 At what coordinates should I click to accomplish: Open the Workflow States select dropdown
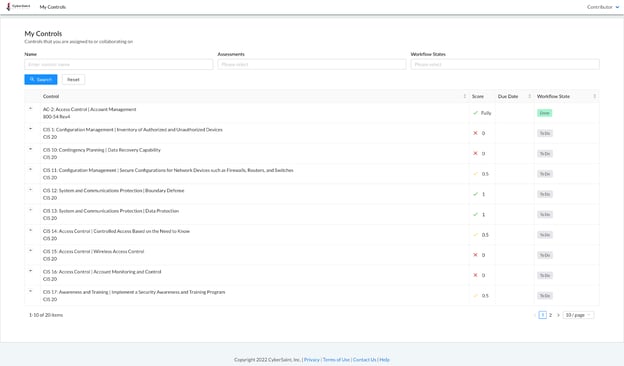[505, 64]
